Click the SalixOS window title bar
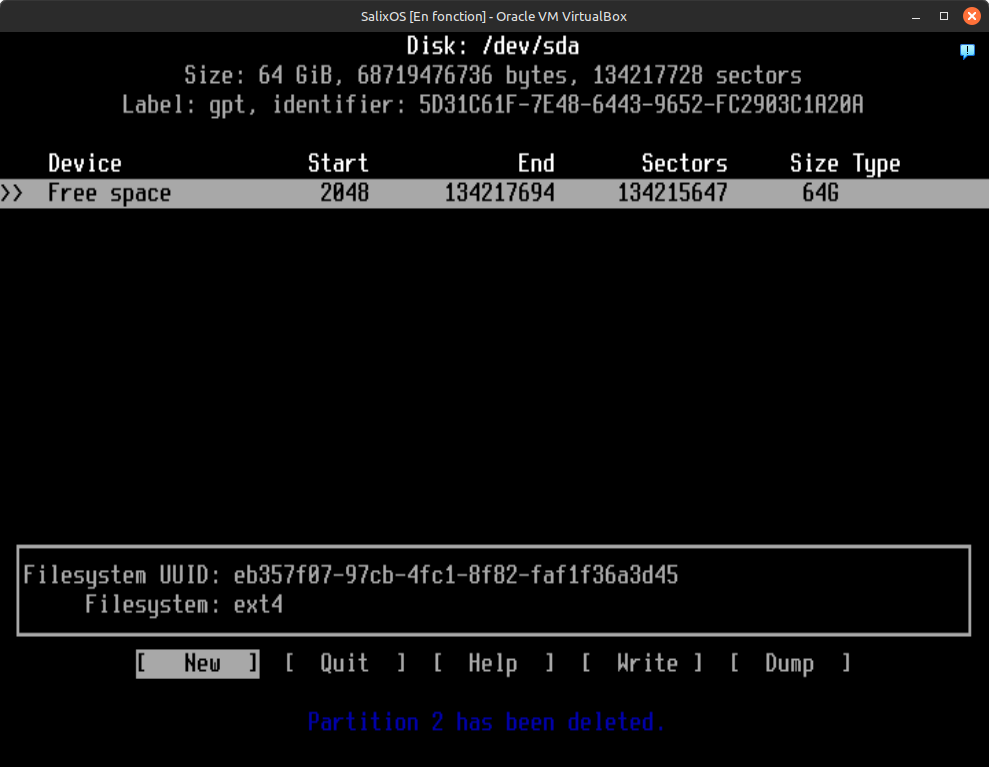 tap(494, 16)
